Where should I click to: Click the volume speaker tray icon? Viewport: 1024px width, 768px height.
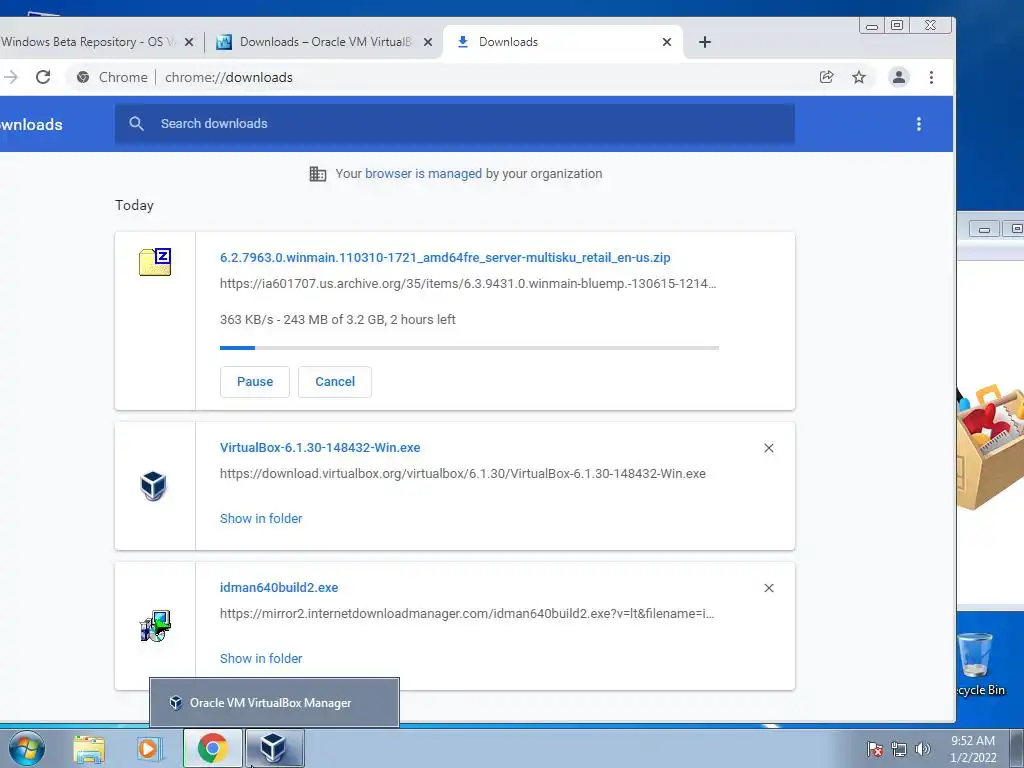pyautogui.click(x=923, y=749)
